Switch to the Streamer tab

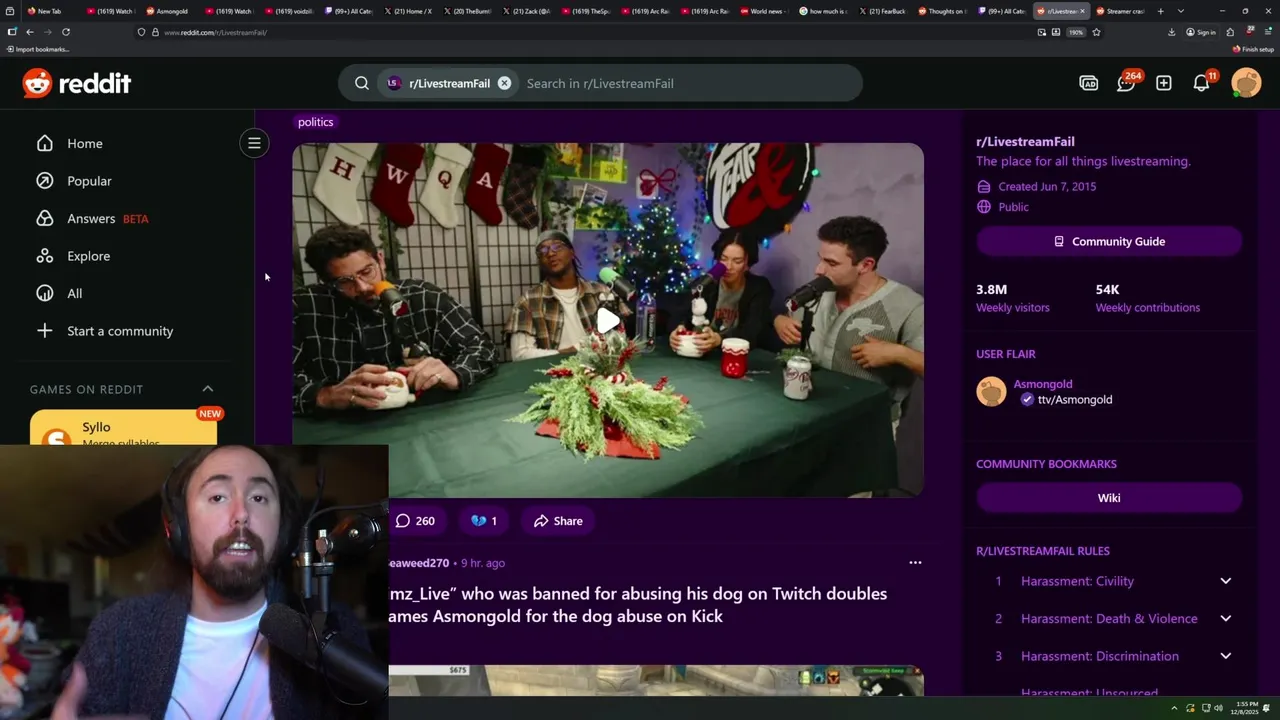tap(1121, 11)
